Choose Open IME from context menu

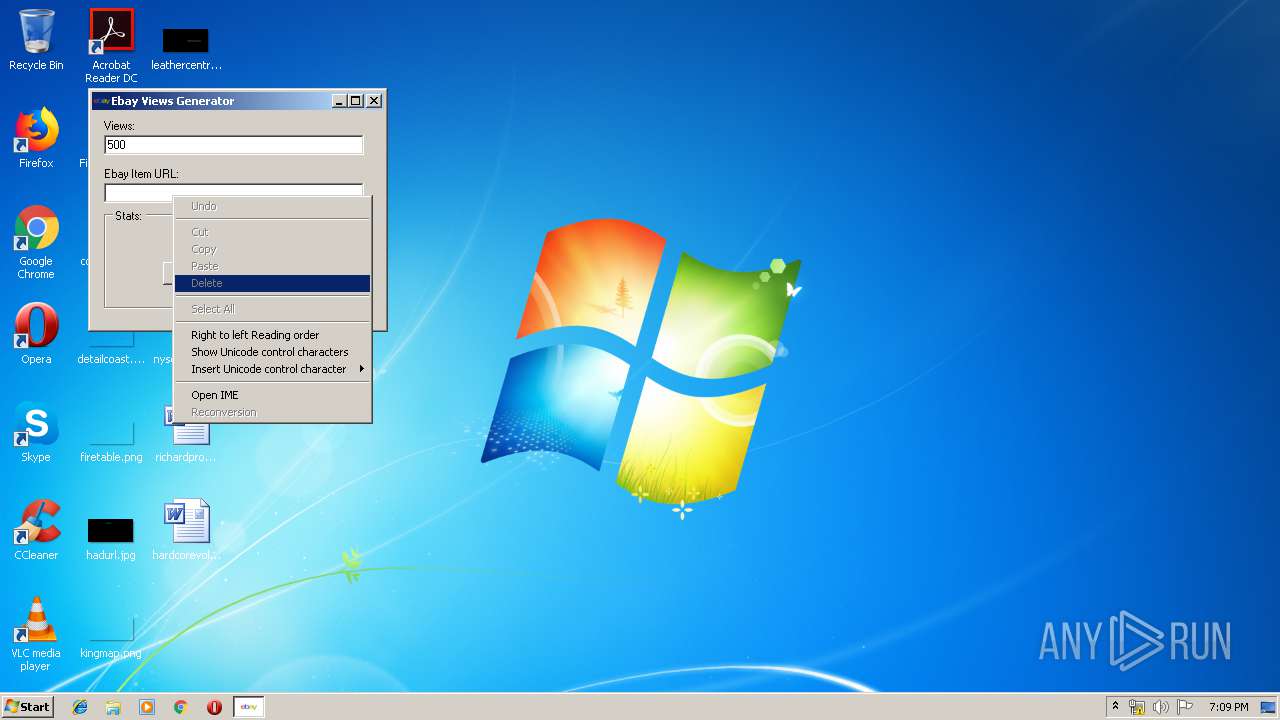tap(272, 395)
